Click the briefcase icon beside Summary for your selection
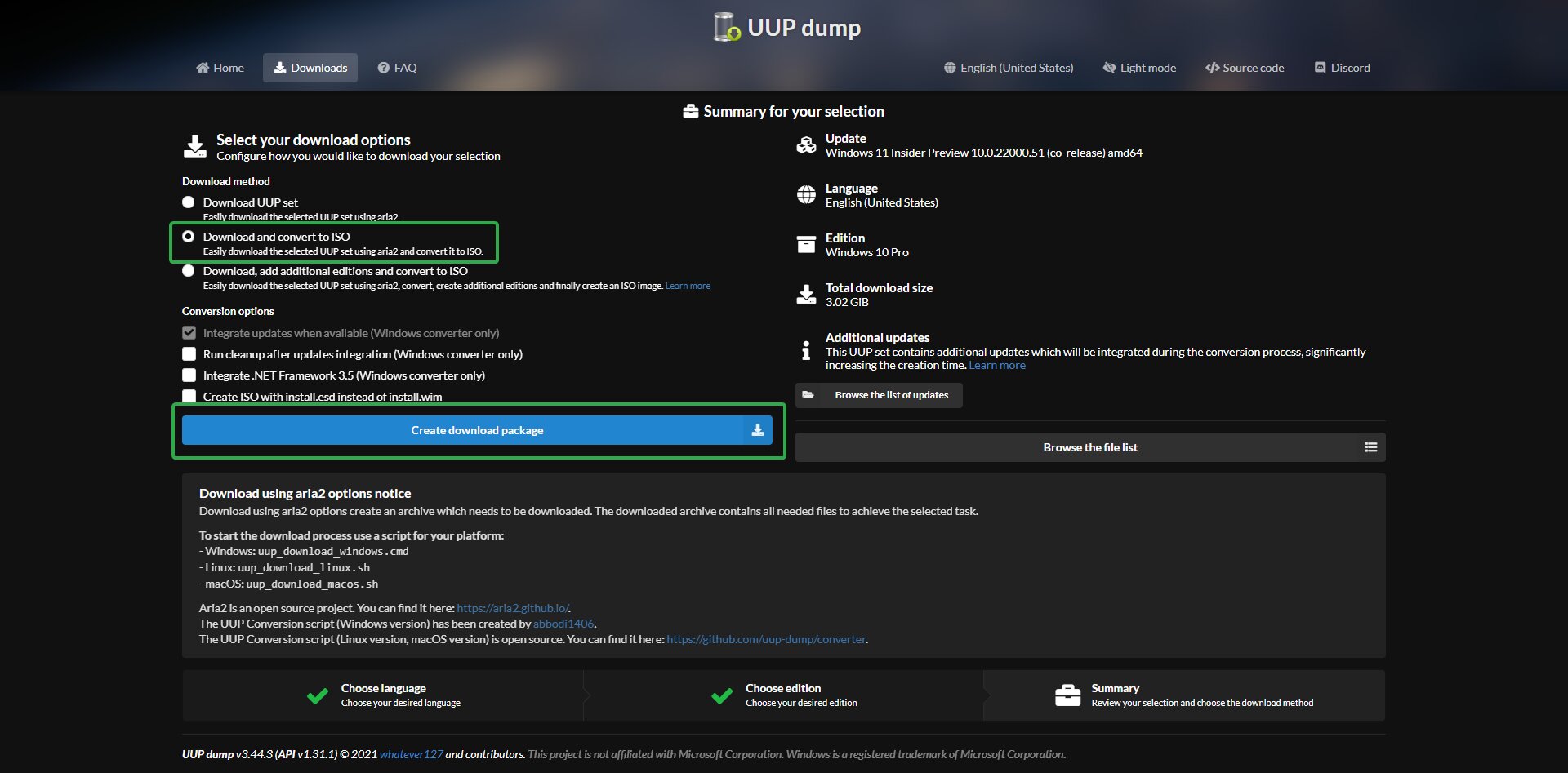1568x773 pixels. coord(691,112)
